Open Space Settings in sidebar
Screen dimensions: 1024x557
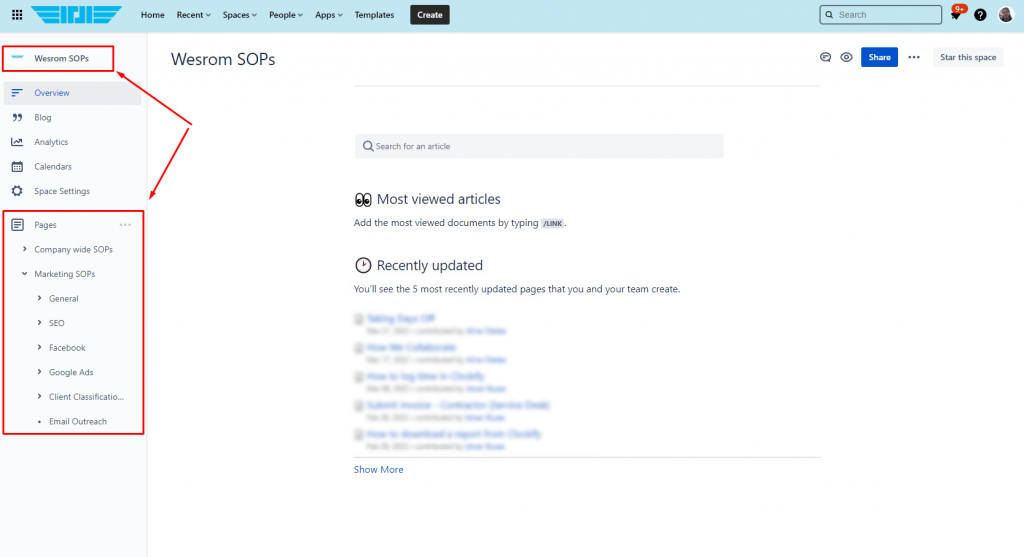point(62,191)
